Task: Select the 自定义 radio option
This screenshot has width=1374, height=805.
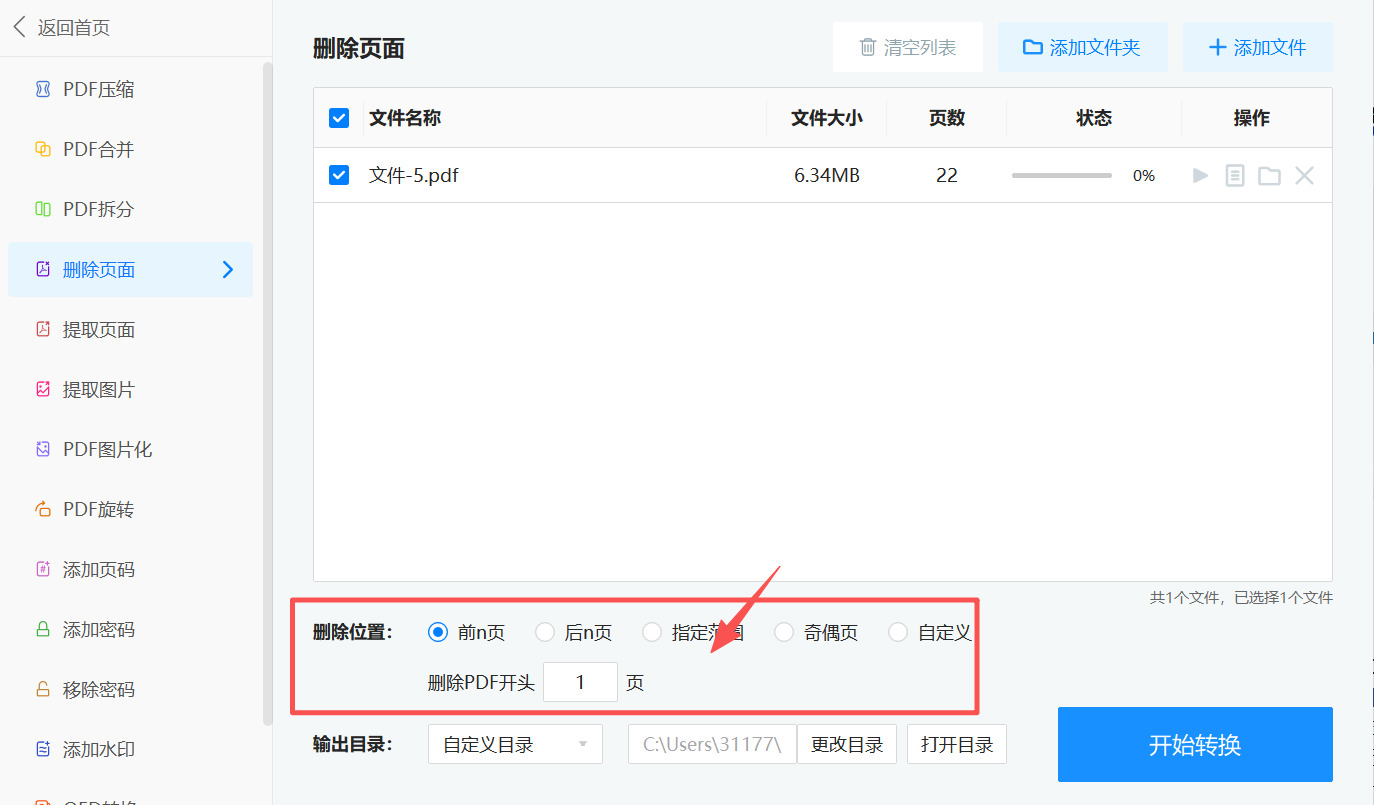Action: tap(898, 632)
